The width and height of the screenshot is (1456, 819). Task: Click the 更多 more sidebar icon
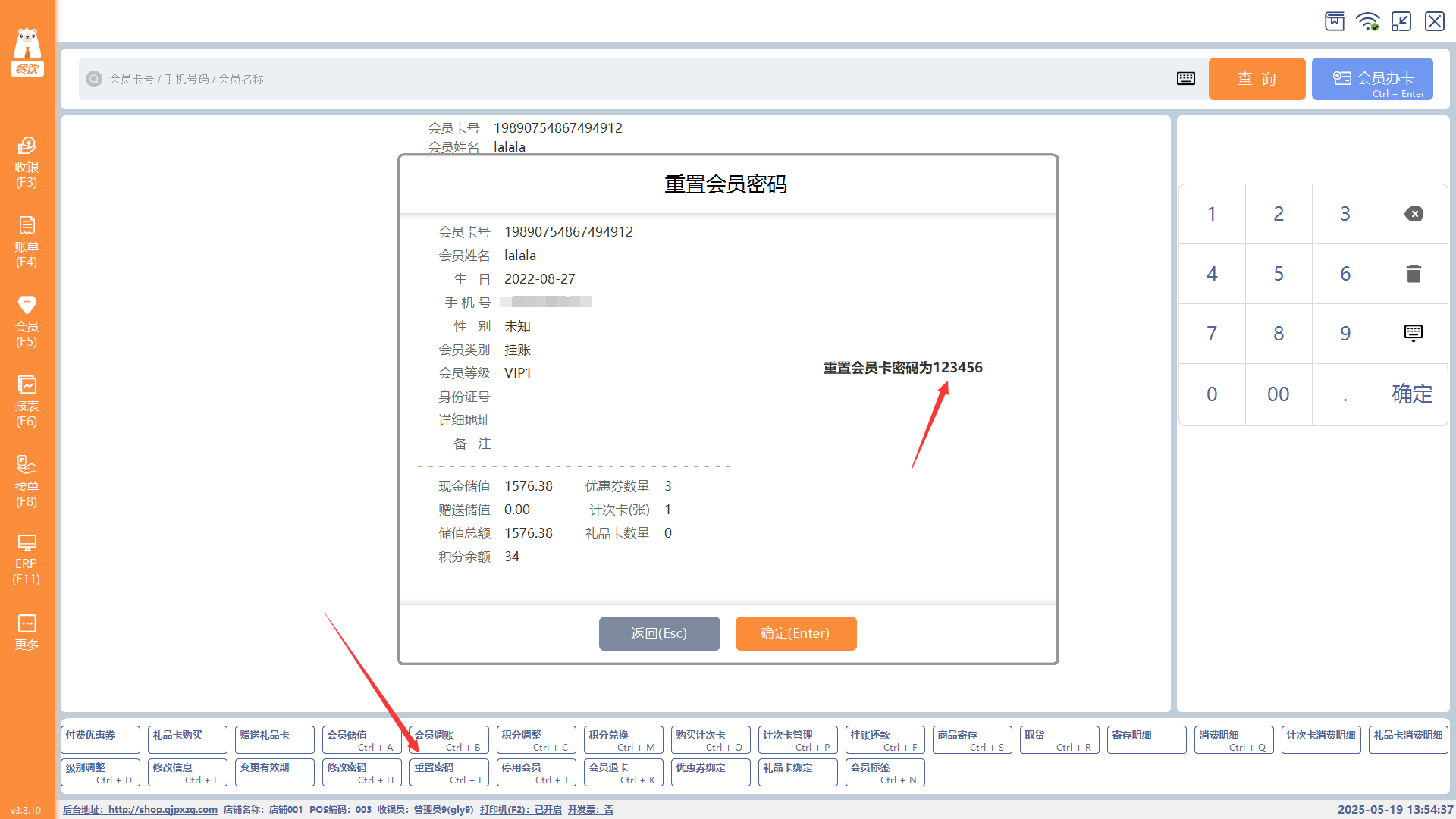(27, 632)
